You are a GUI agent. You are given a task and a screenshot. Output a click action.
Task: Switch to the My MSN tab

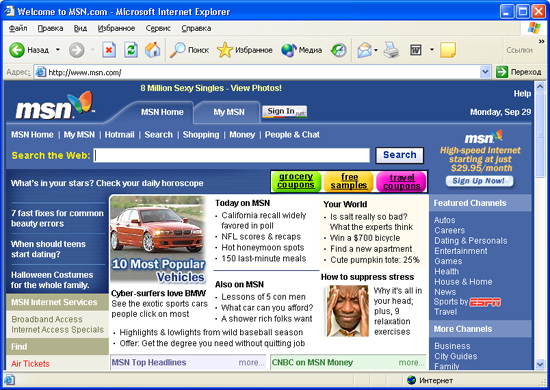[229, 112]
